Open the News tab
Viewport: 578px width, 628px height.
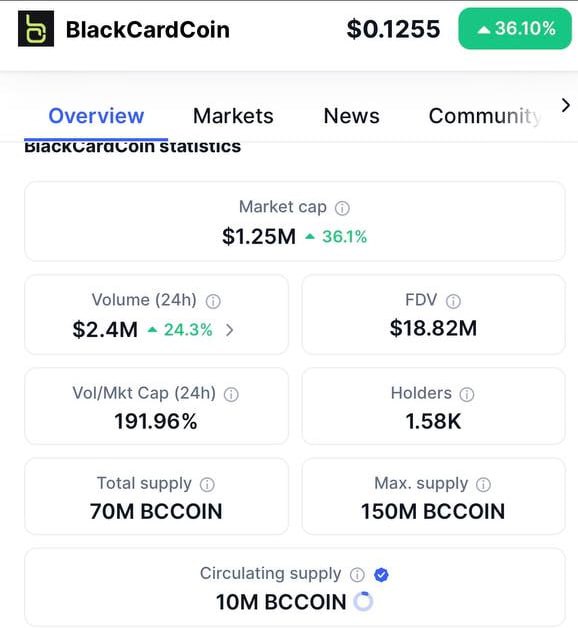click(351, 116)
